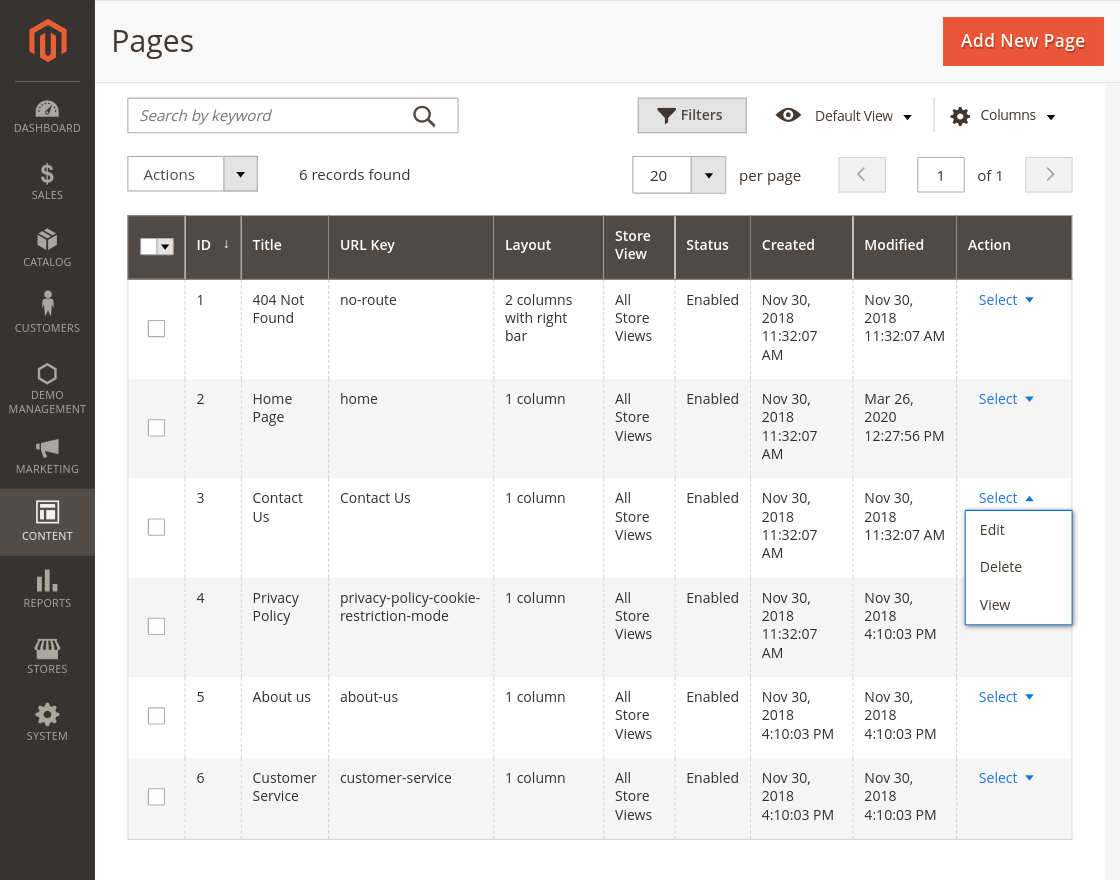
Task: Tick the Customer Service row checkbox
Action: (x=156, y=797)
